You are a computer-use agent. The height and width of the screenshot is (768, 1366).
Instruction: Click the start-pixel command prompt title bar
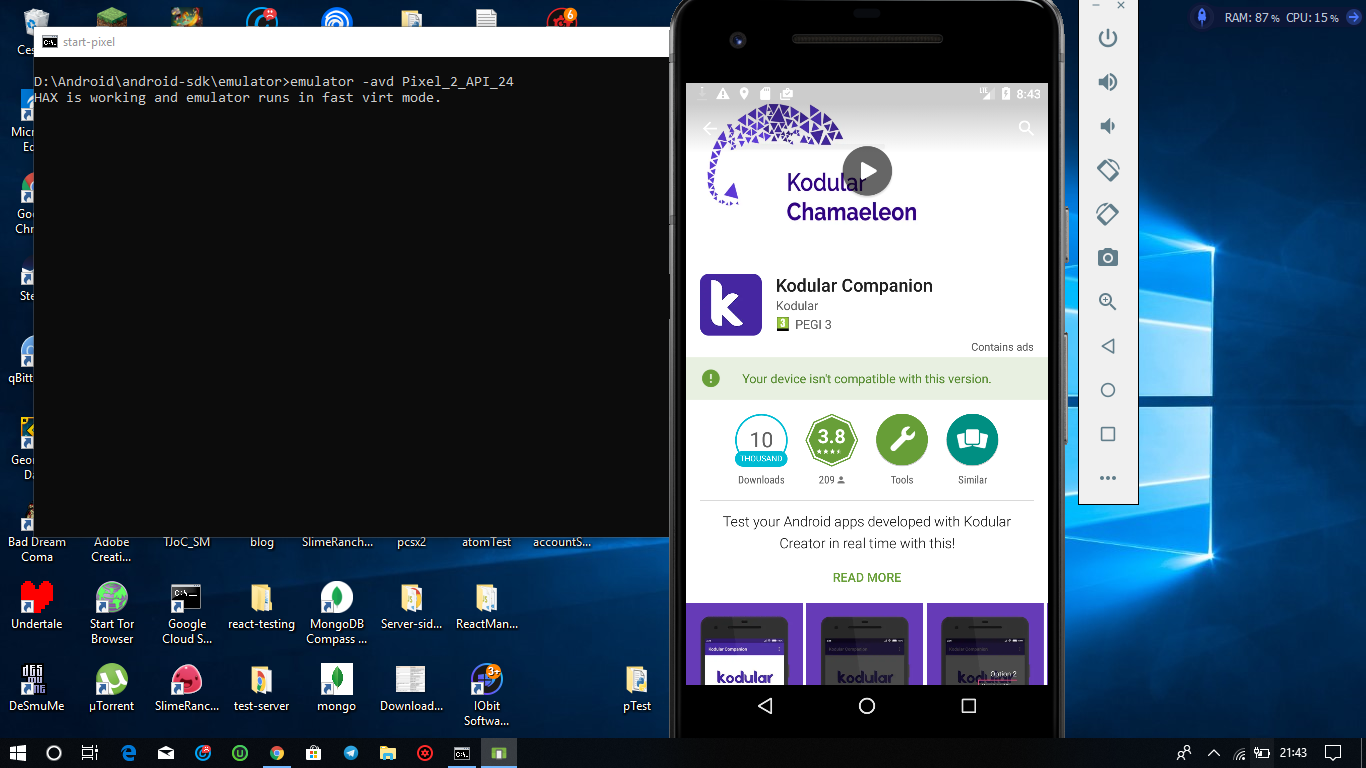[x=351, y=42]
